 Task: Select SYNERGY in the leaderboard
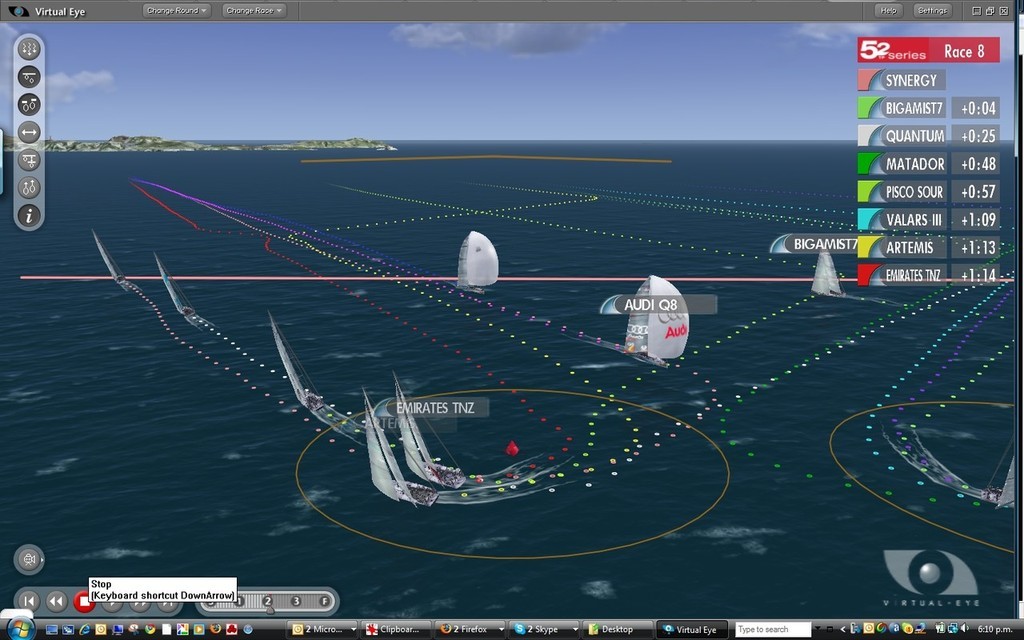click(902, 80)
